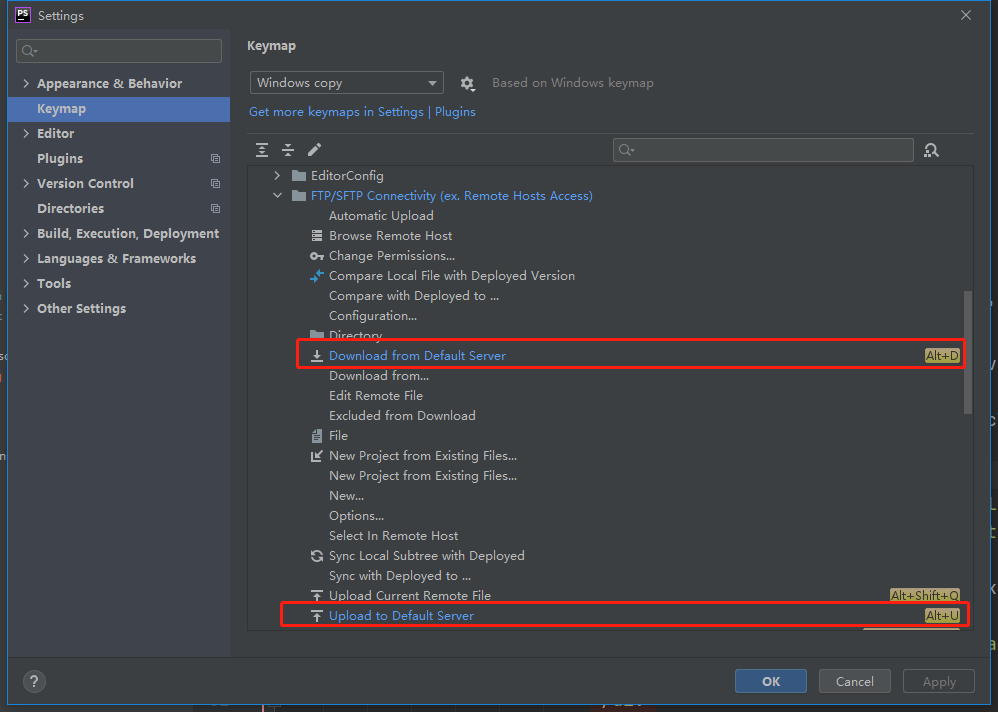Select the Configuration... action
Screen dimensions: 998x712
372,316
